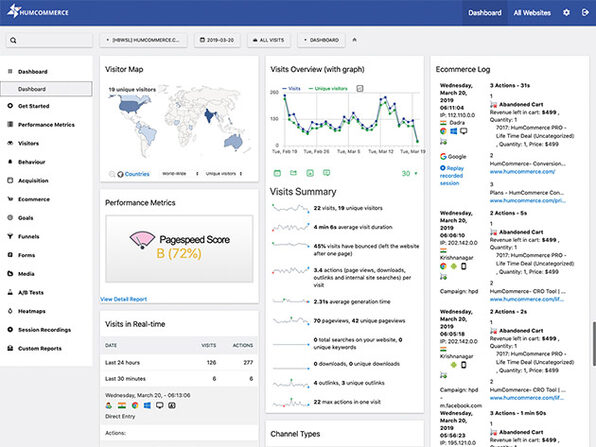Click the Funnels filter icon
The image size is (596, 447).
pyautogui.click(x=10, y=236)
